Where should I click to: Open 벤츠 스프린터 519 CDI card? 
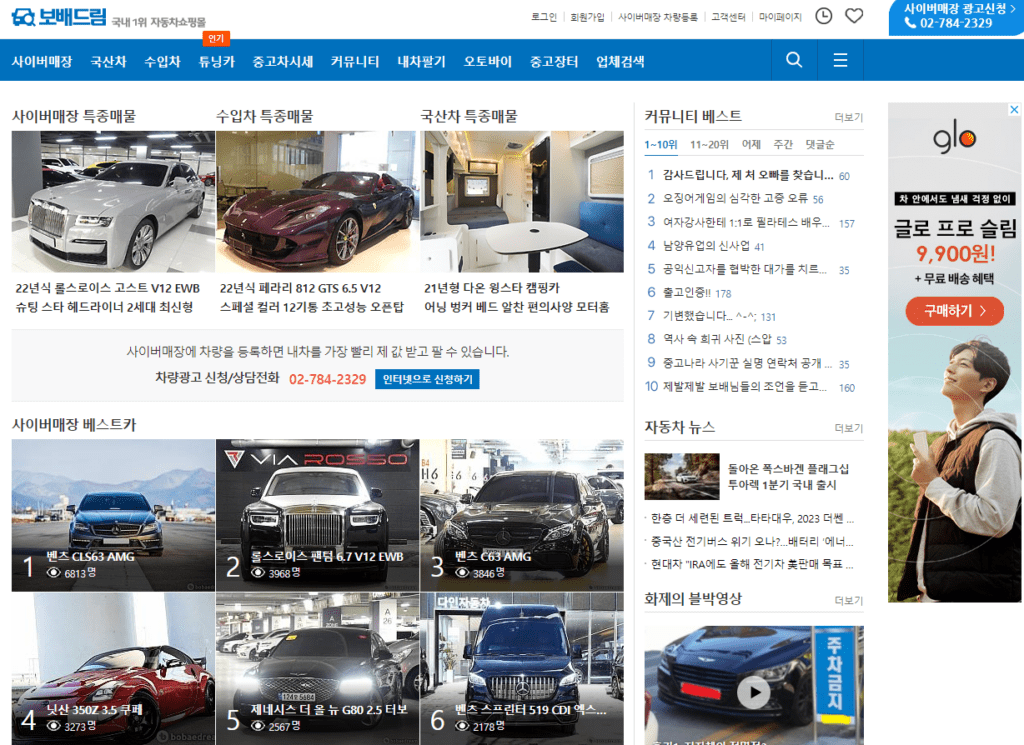point(522,669)
